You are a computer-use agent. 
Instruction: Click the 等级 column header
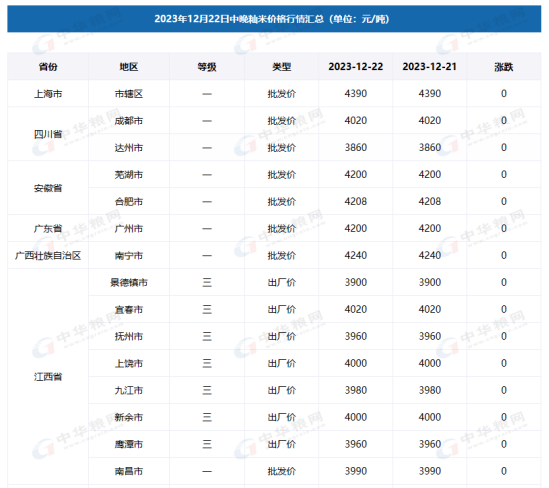point(207,67)
